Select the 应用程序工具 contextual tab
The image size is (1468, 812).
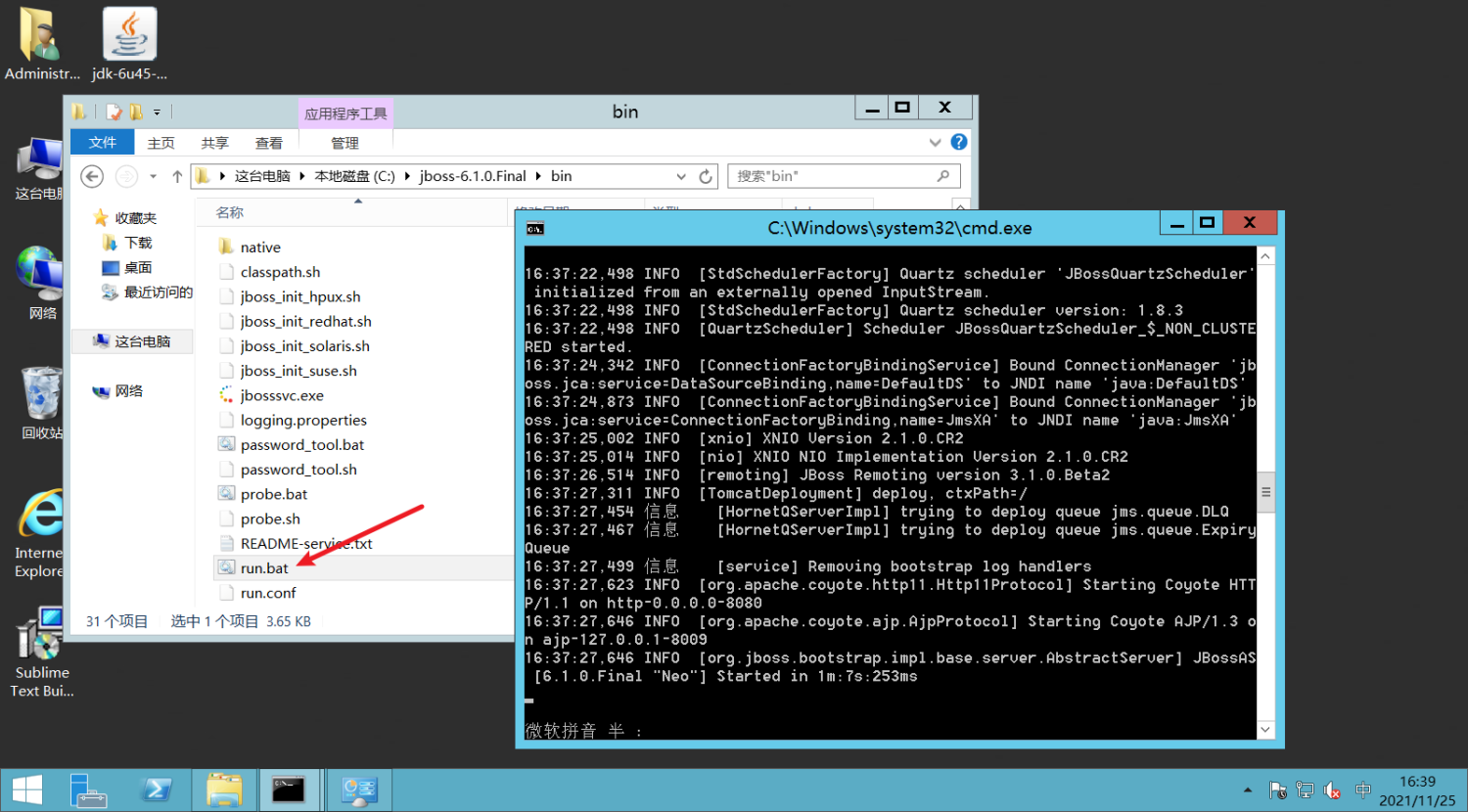345,113
